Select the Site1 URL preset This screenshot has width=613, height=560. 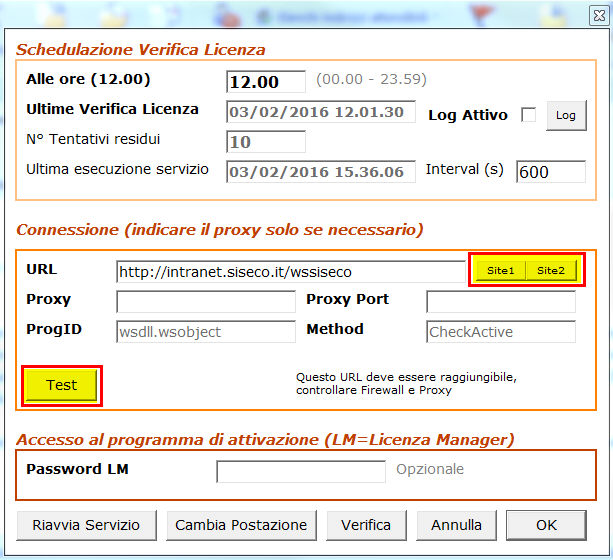pyautogui.click(x=500, y=271)
